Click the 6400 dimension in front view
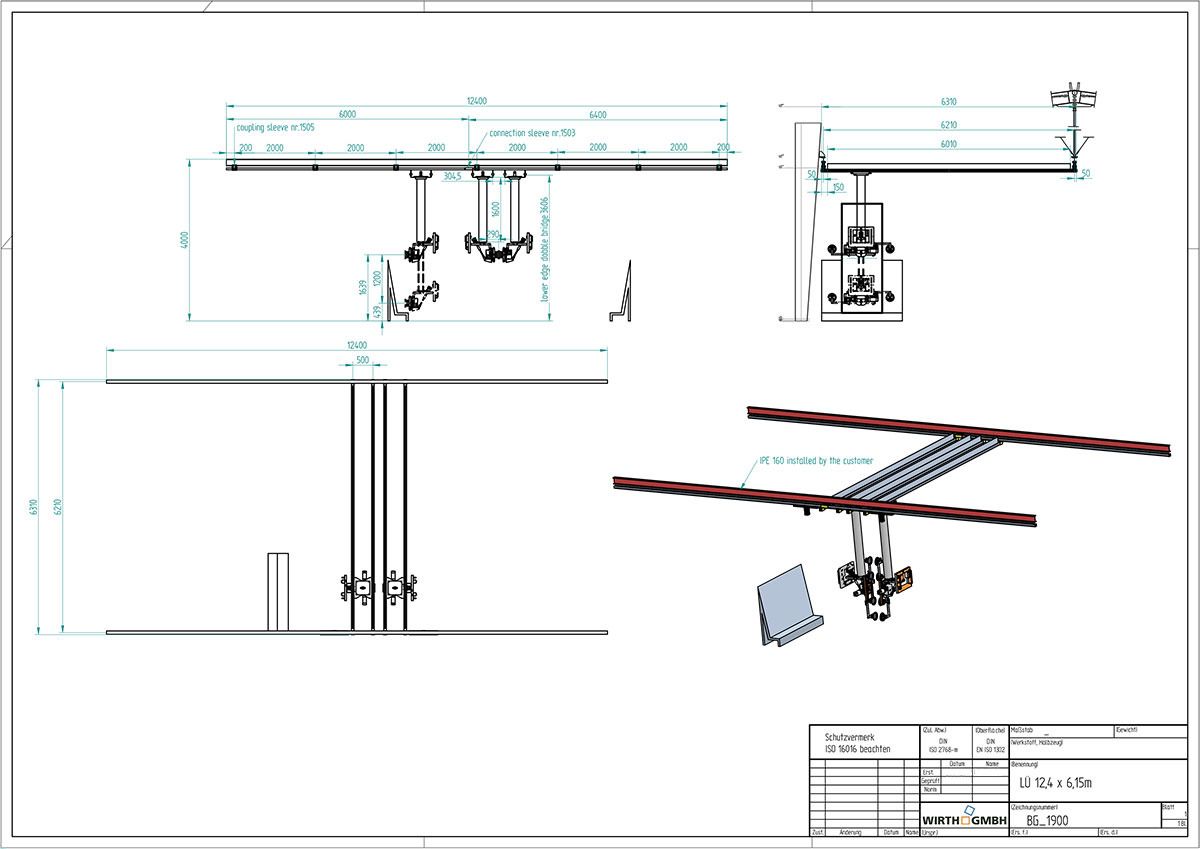This screenshot has width=1200, height=849. (x=598, y=114)
